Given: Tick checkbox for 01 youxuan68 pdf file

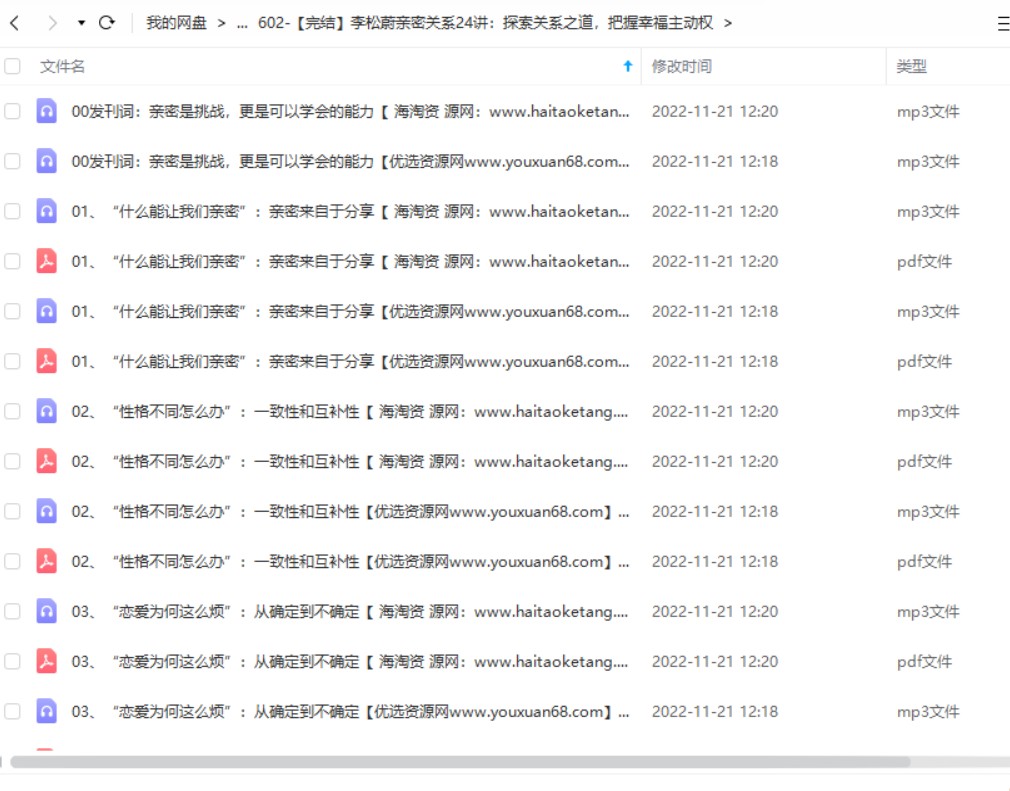Looking at the screenshot, I should (12, 361).
